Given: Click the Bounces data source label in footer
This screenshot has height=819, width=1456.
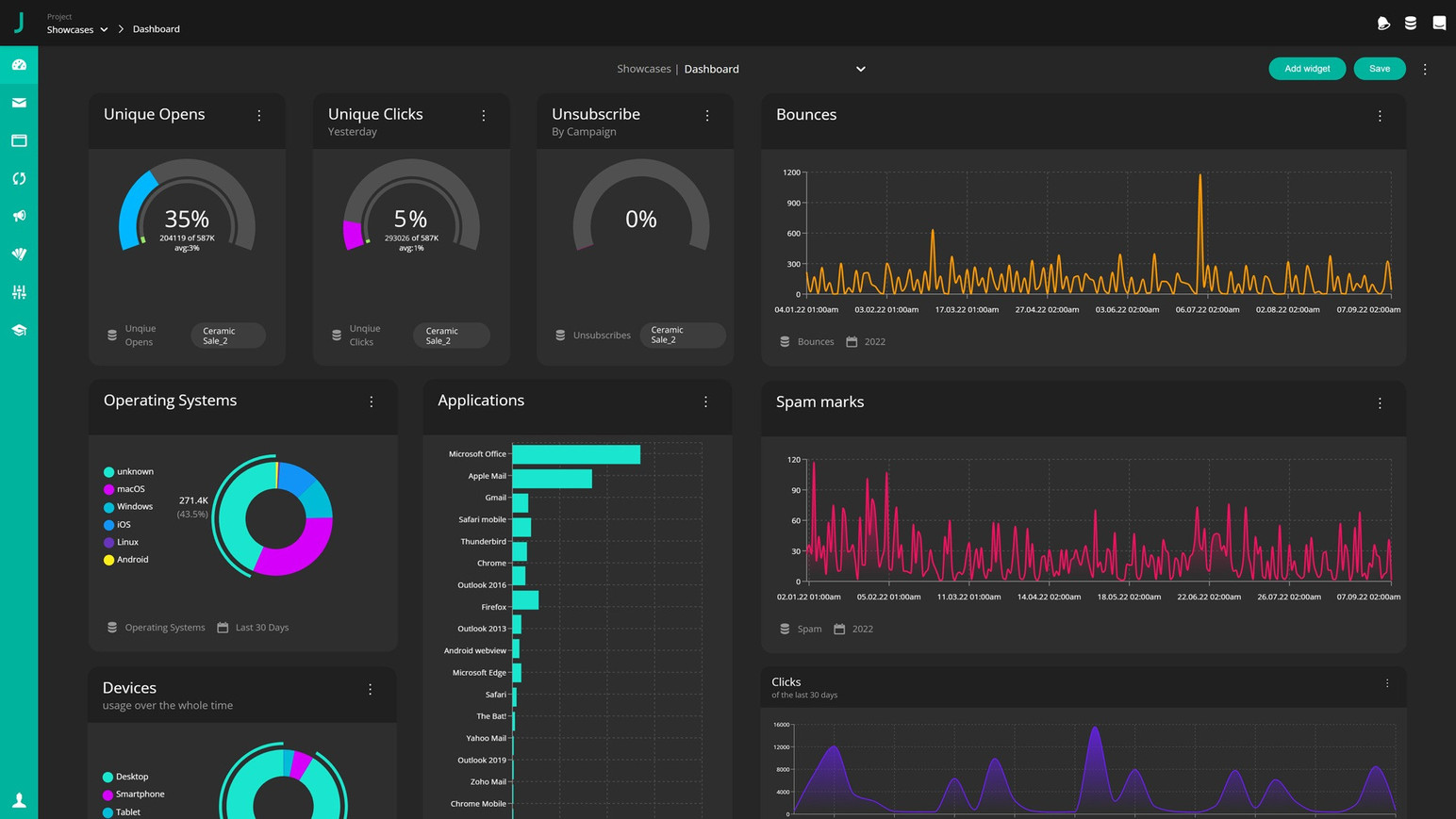Looking at the screenshot, I should pyautogui.click(x=816, y=342).
